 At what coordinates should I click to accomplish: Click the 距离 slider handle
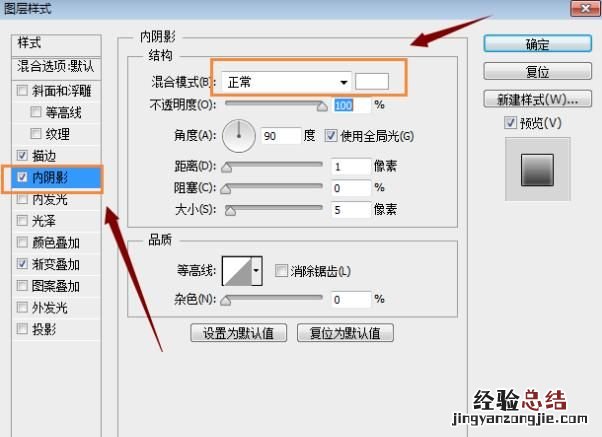click(x=227, y=167)
